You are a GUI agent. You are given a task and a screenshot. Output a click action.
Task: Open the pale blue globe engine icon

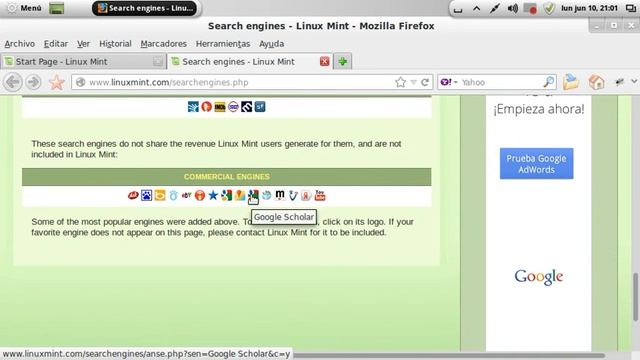coord(267,196)
